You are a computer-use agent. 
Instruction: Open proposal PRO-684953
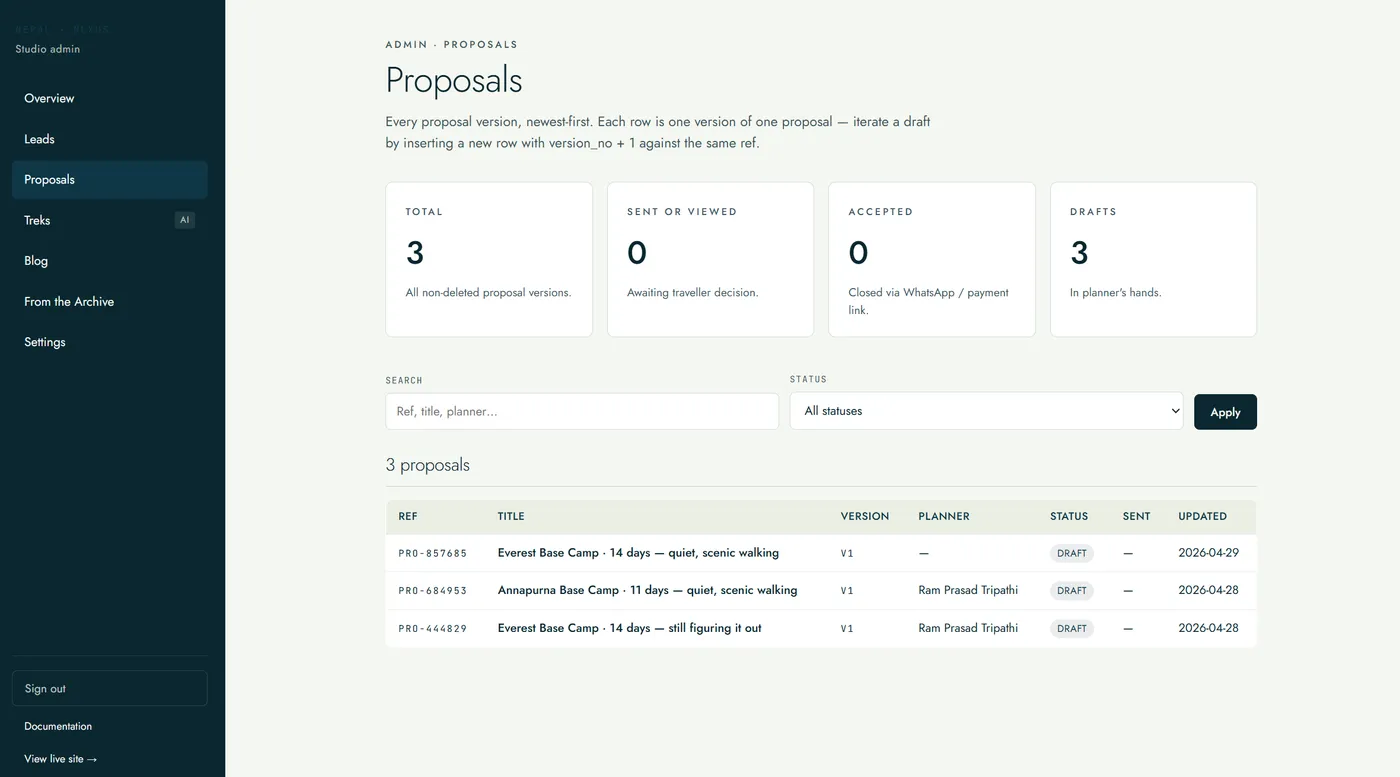coord(432,591)
